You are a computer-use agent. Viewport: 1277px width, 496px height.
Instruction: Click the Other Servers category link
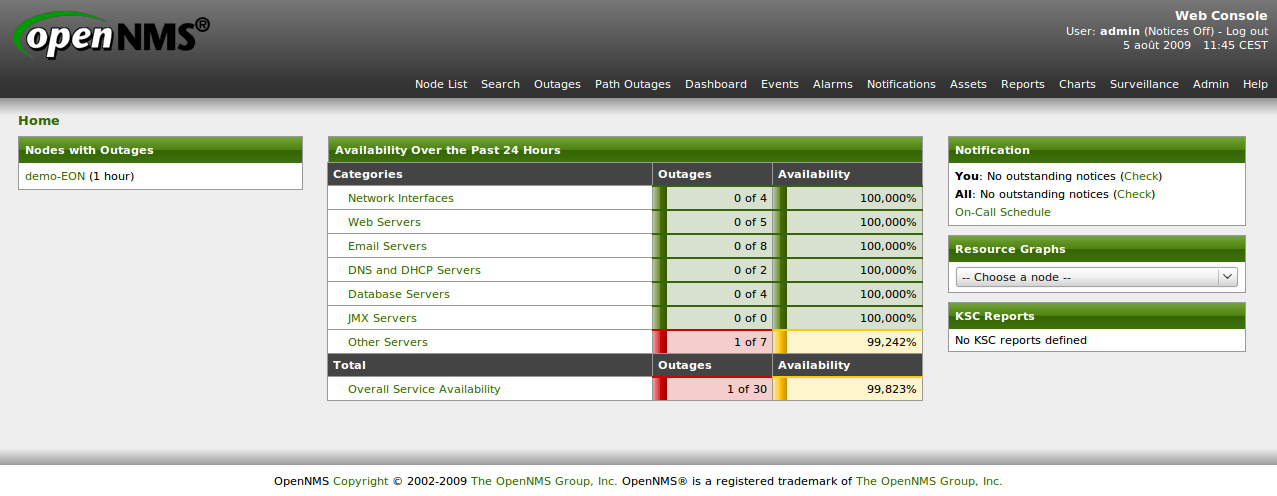387,342
